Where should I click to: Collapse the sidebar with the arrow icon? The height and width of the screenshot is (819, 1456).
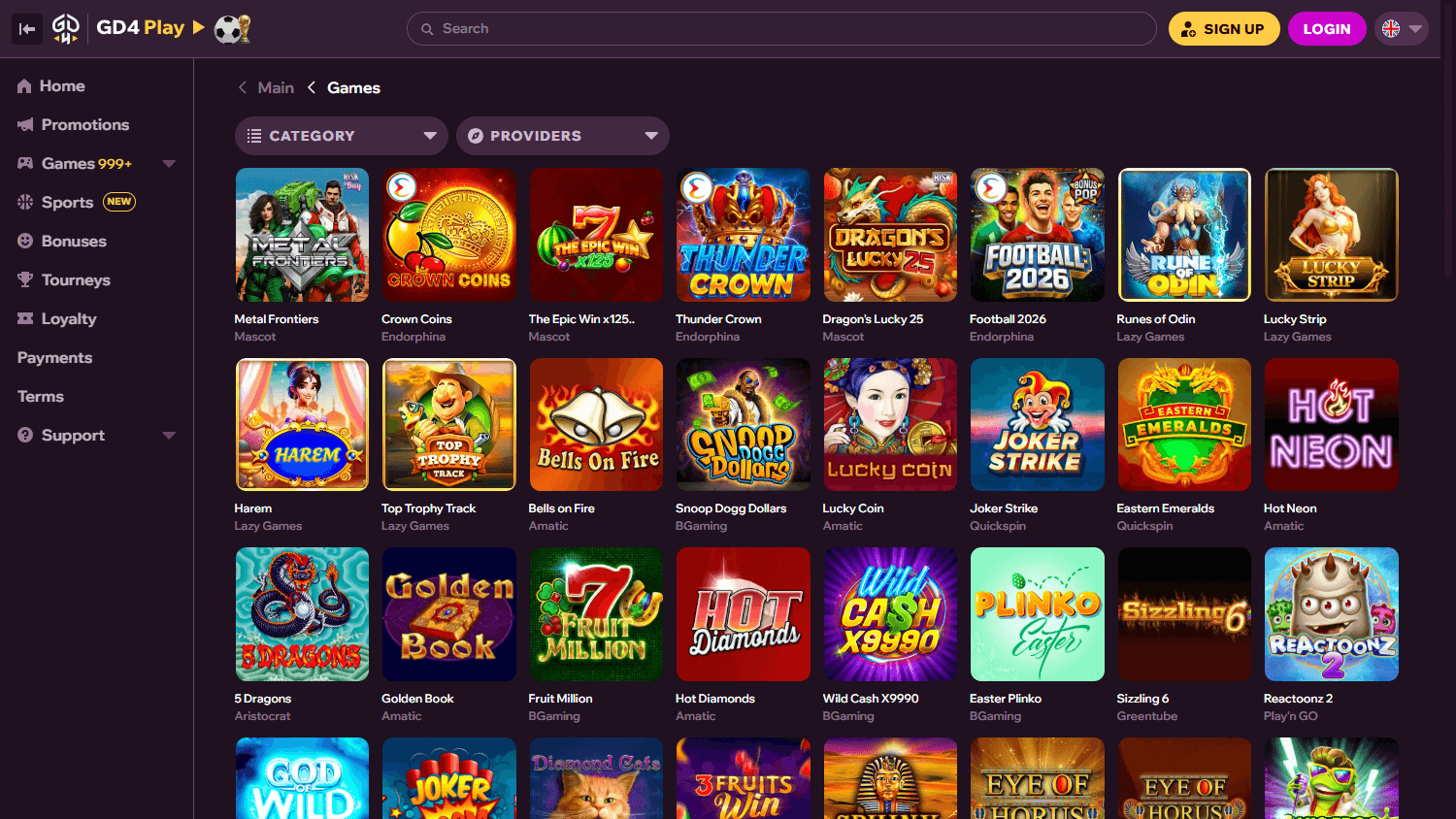27,29
